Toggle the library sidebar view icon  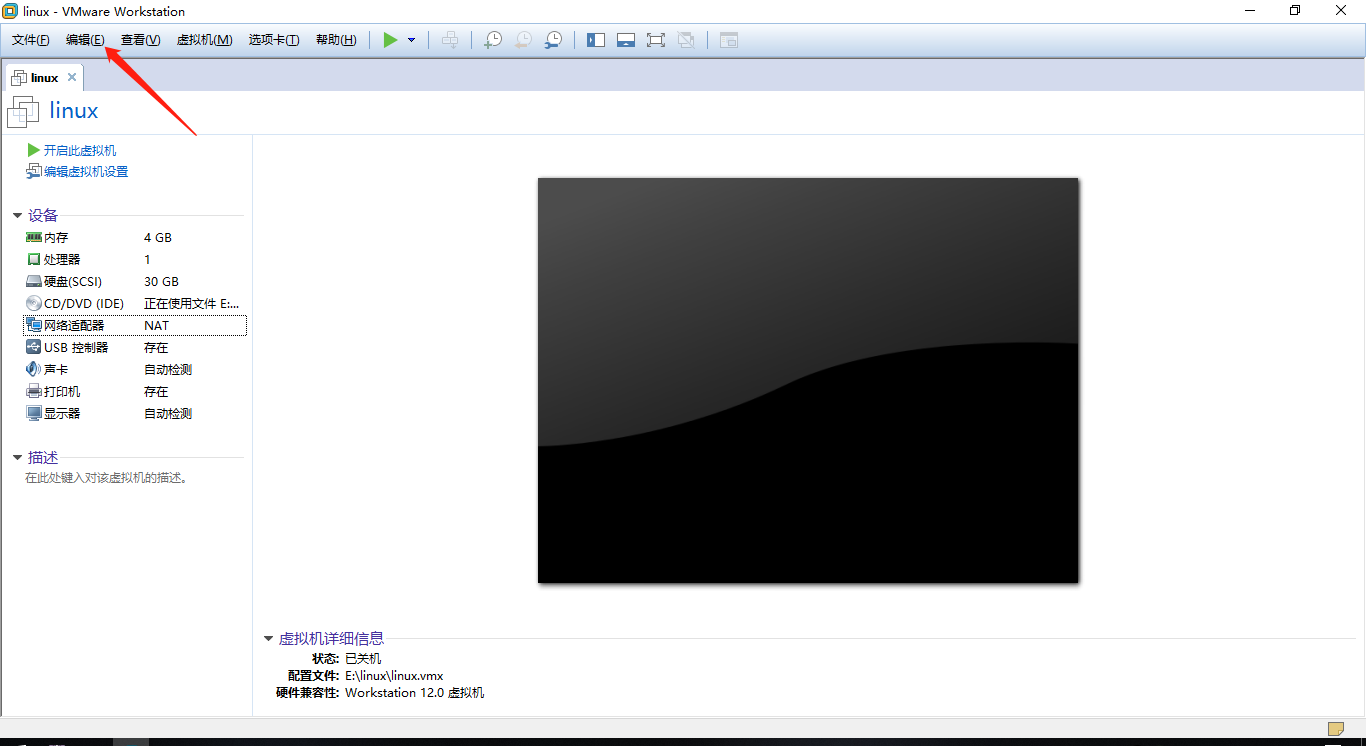[596, 40]
